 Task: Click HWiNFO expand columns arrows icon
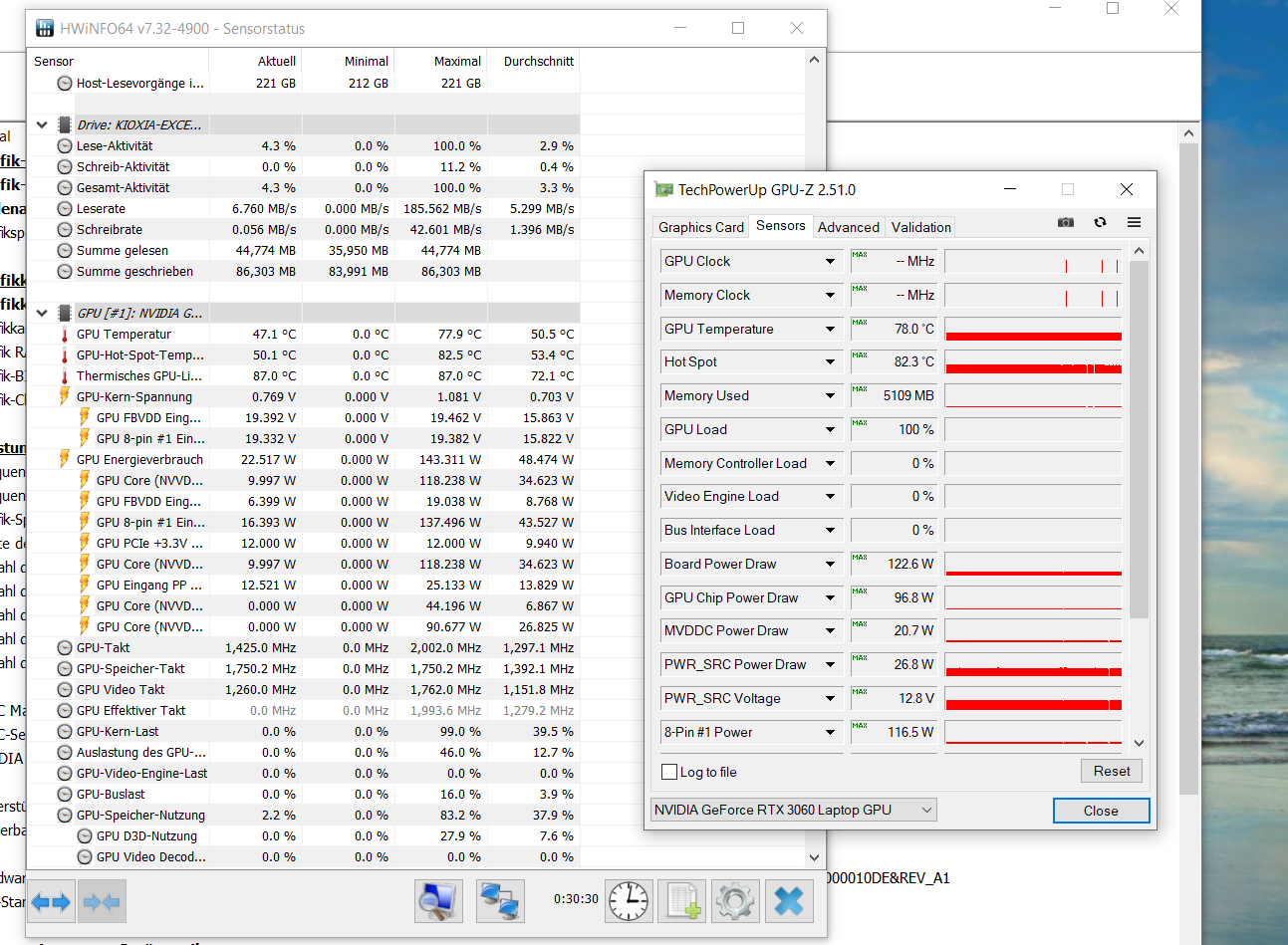(51, 902)
